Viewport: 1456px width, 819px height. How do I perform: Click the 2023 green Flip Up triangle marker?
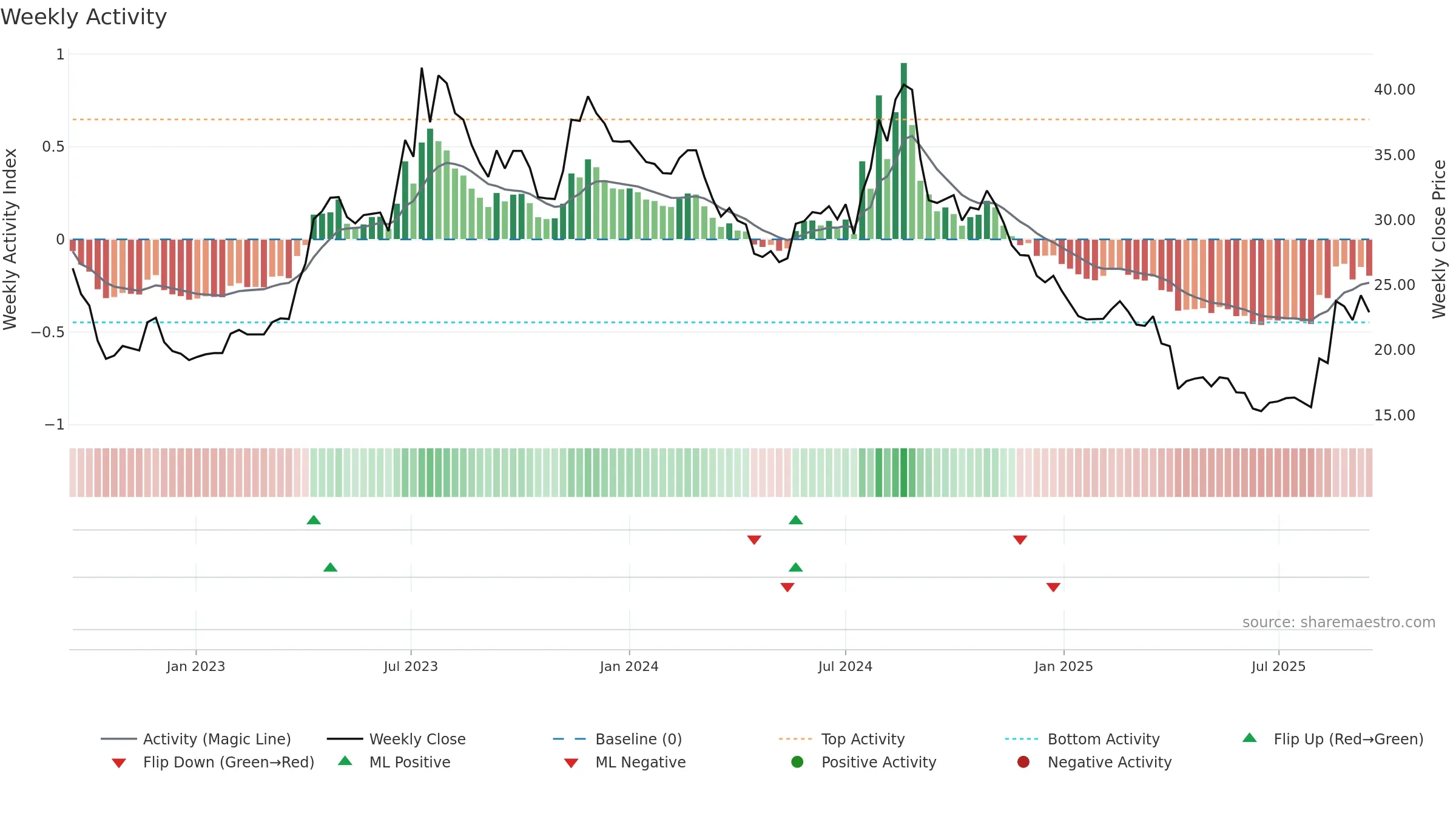click(314, 520)
